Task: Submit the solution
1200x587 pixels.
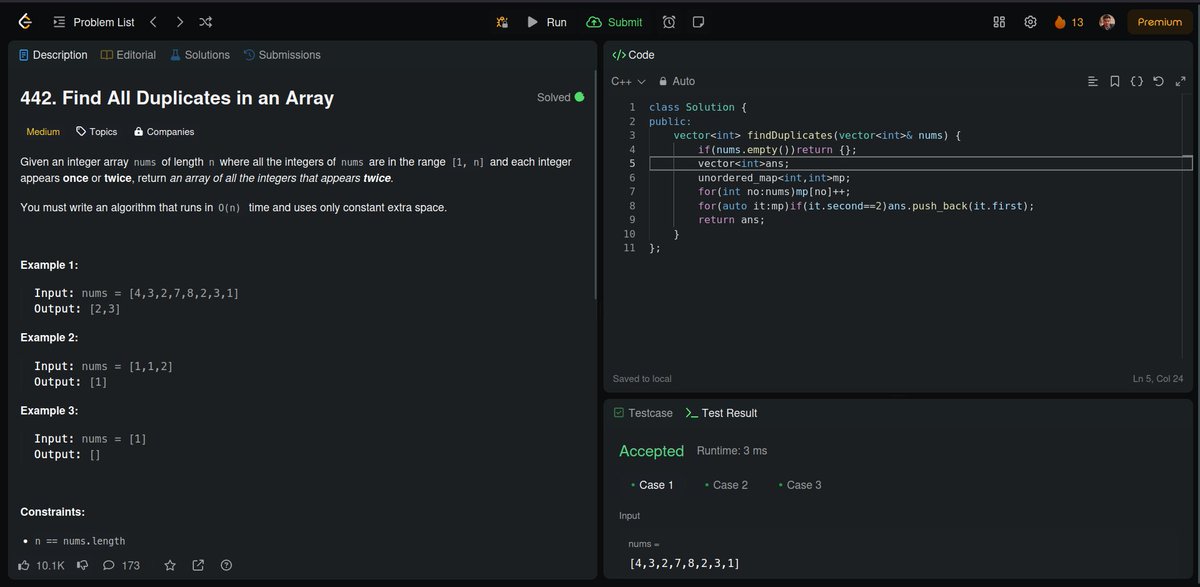Action: (614, 22)
